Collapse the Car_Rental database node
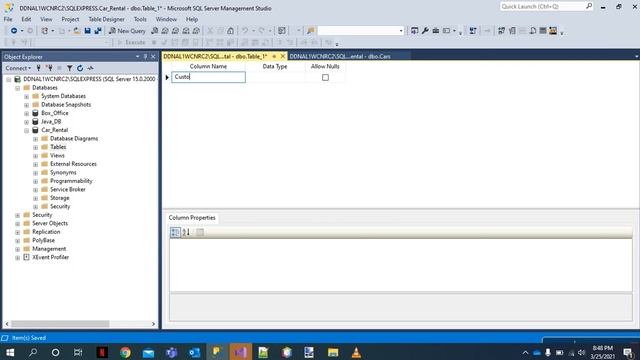640x360 pixels. point(27,130)
